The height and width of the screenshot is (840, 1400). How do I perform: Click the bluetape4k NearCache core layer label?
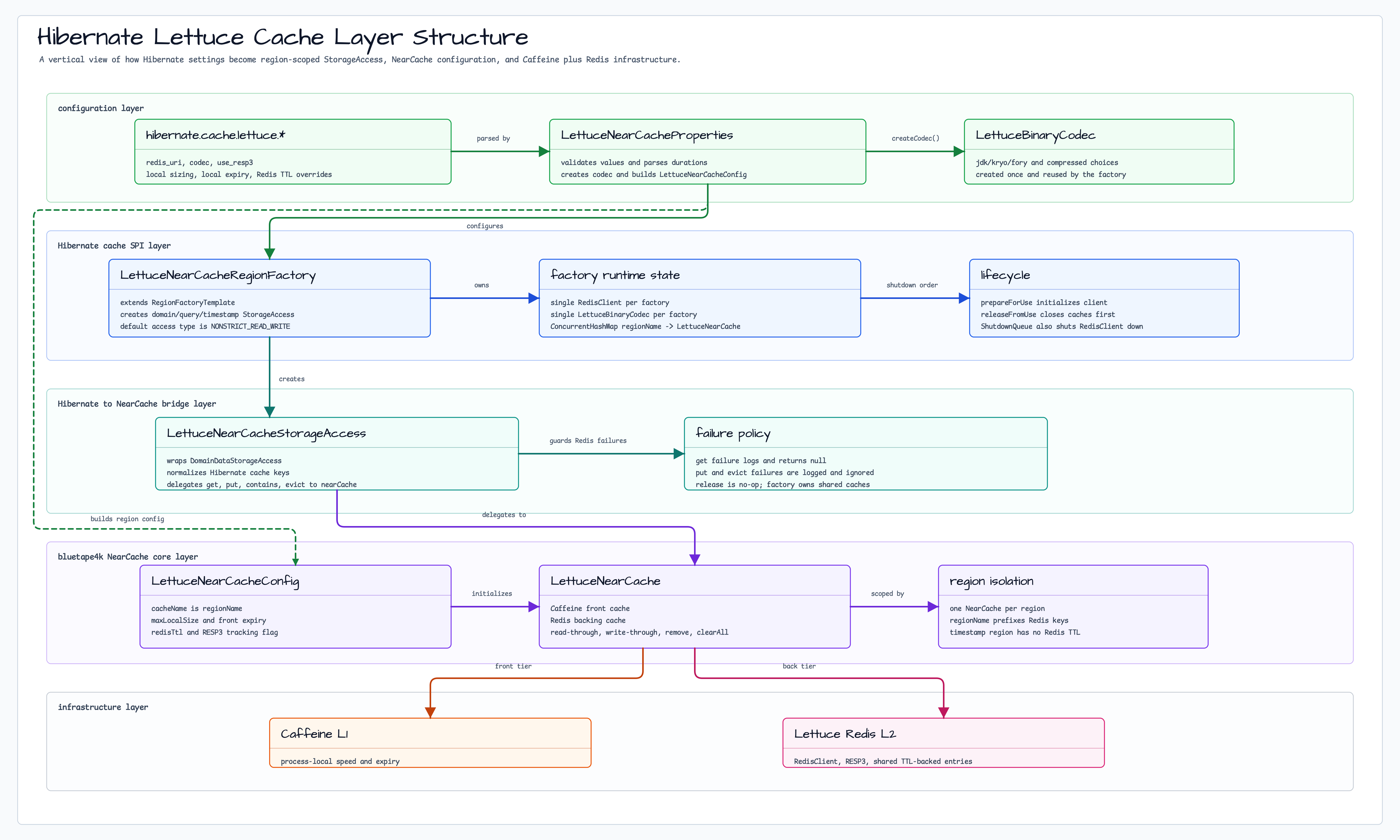point(128,557)
